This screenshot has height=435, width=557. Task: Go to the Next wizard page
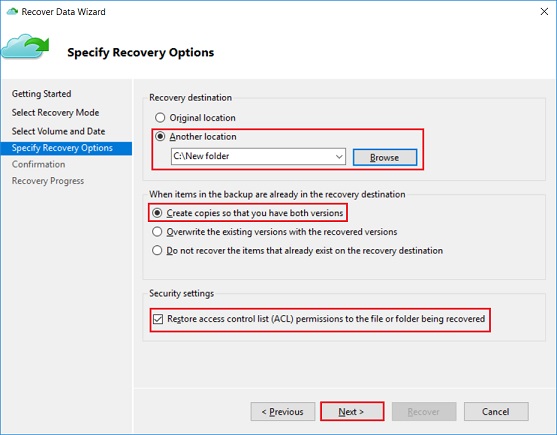click(352, 412)
